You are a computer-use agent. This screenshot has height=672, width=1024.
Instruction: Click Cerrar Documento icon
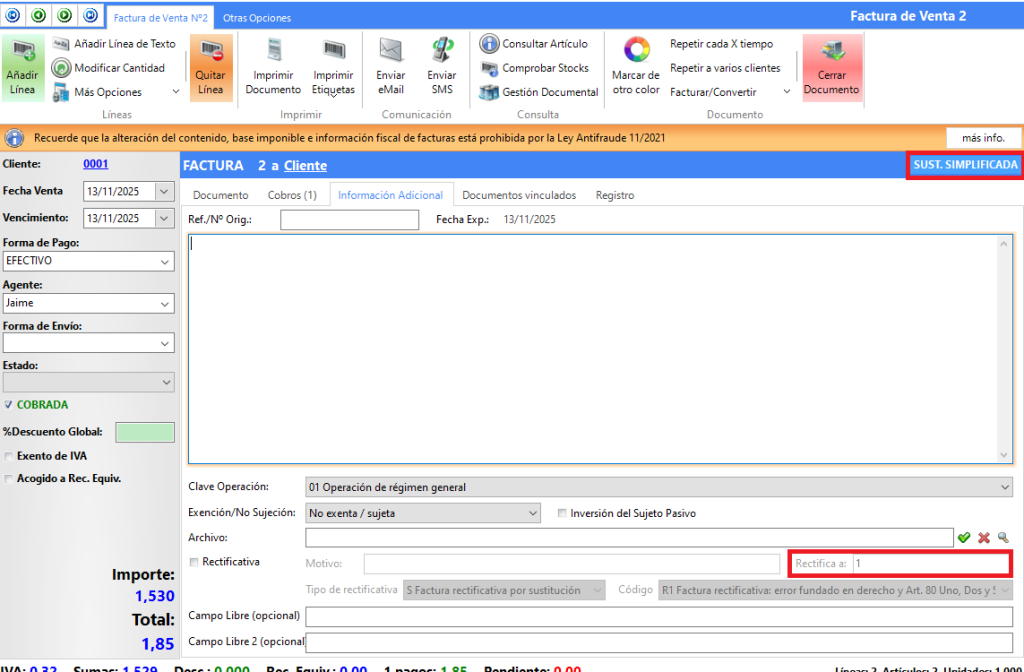pos(831,52)
